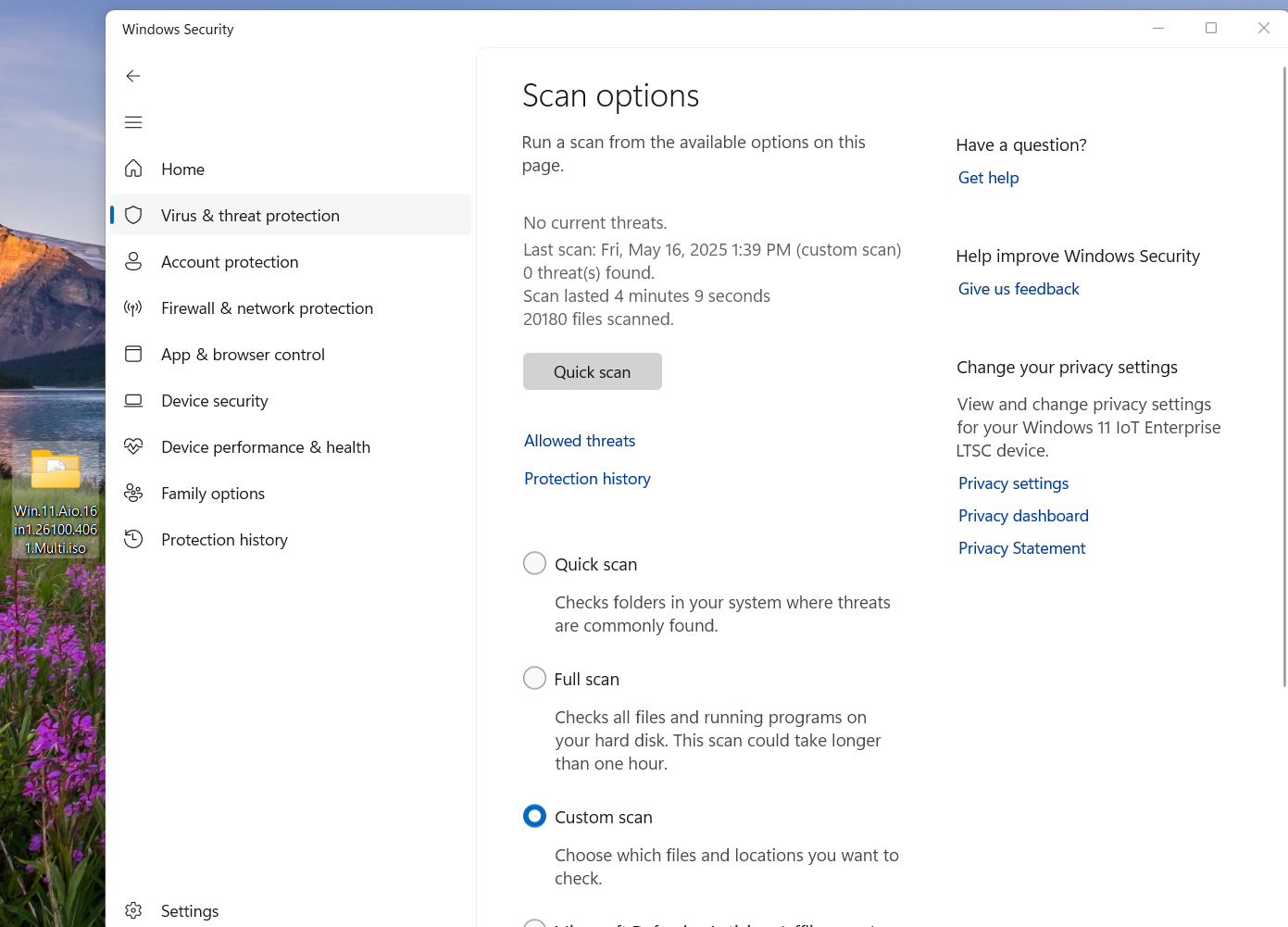
Task: Click 'Change your privacy settings' heading
Action: (x=1067, y=368)
